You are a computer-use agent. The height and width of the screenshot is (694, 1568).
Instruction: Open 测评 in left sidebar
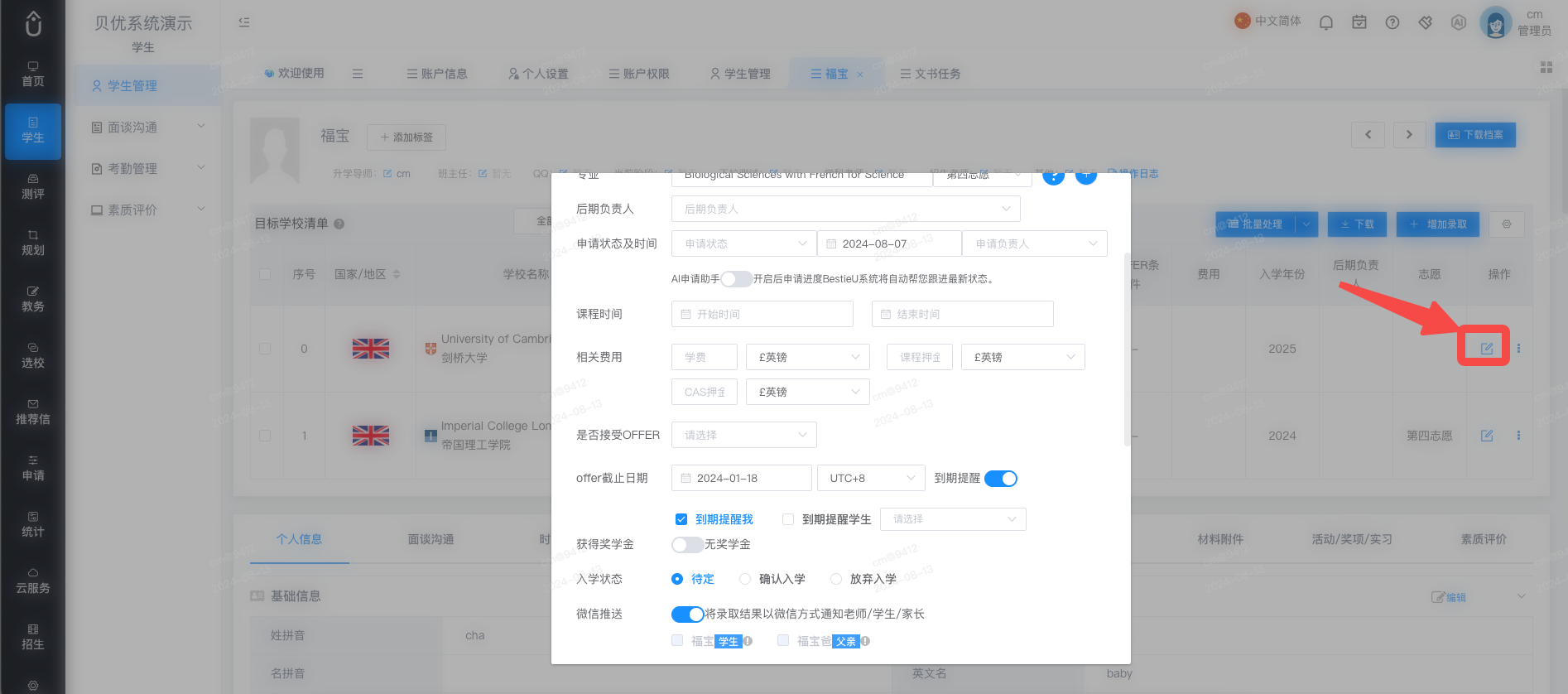33,187
